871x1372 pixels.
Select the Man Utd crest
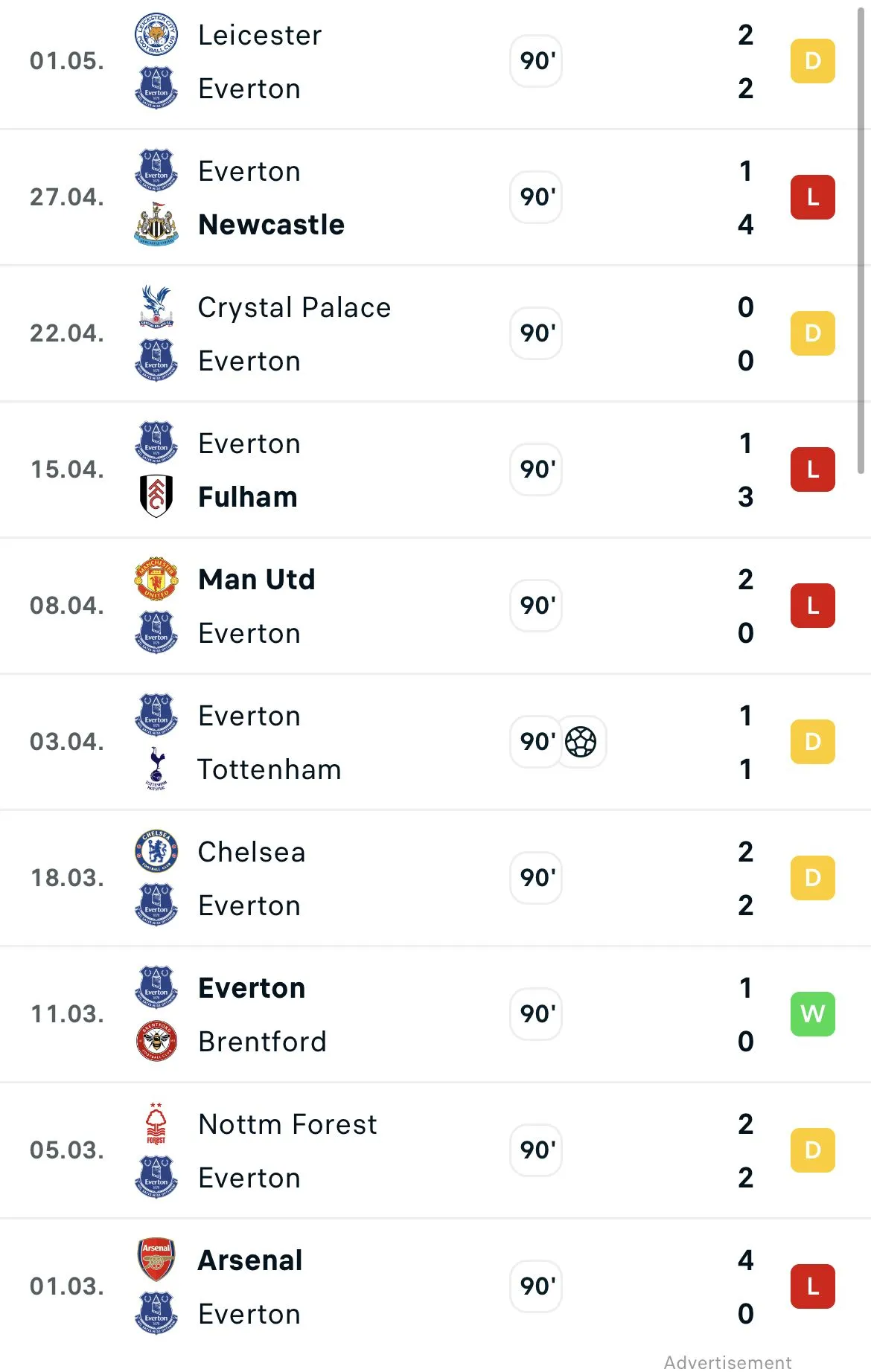(156, 579)
